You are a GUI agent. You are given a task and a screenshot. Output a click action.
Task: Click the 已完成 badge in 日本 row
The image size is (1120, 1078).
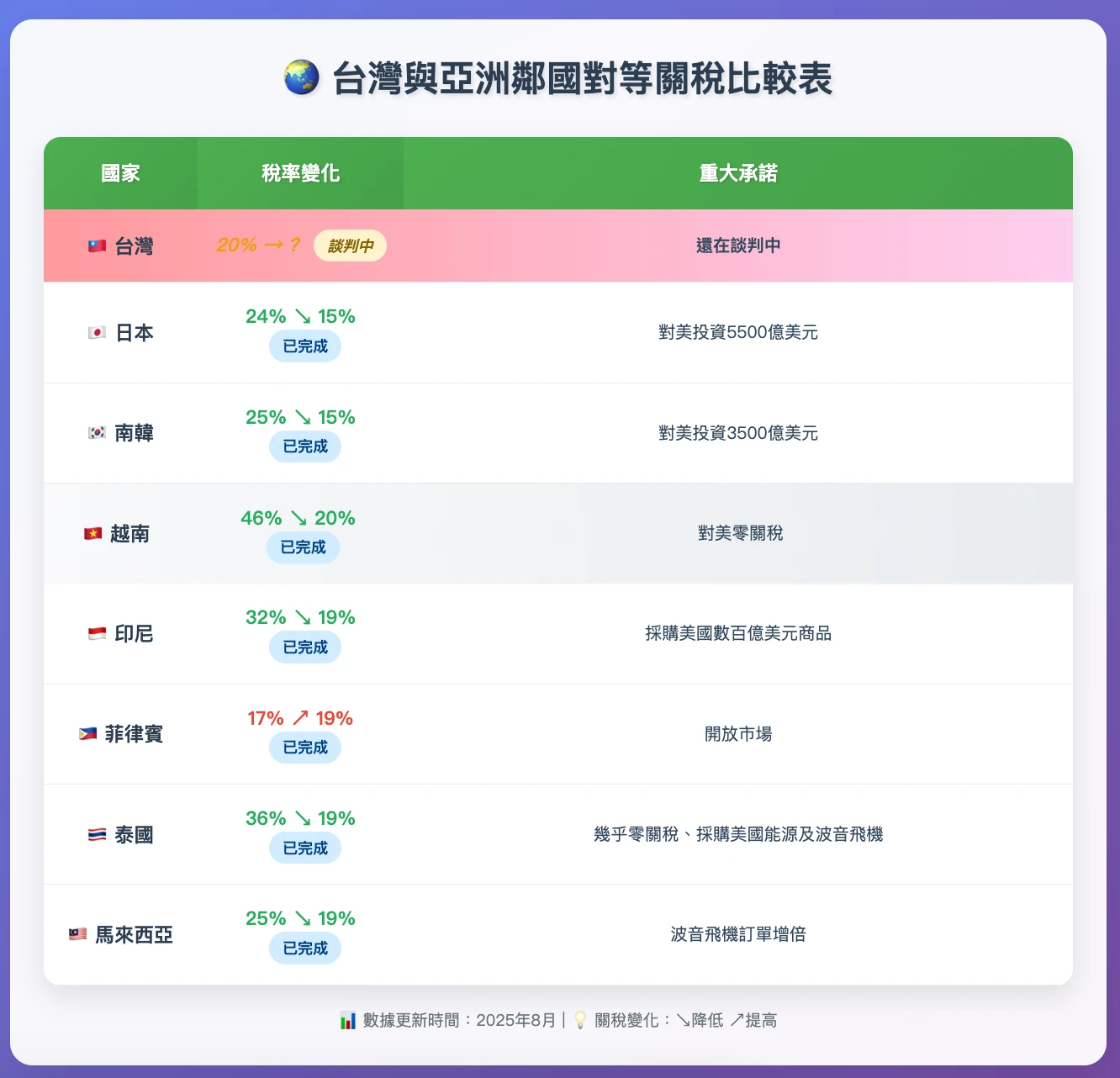pyautogui.click(x=305, y=346)
